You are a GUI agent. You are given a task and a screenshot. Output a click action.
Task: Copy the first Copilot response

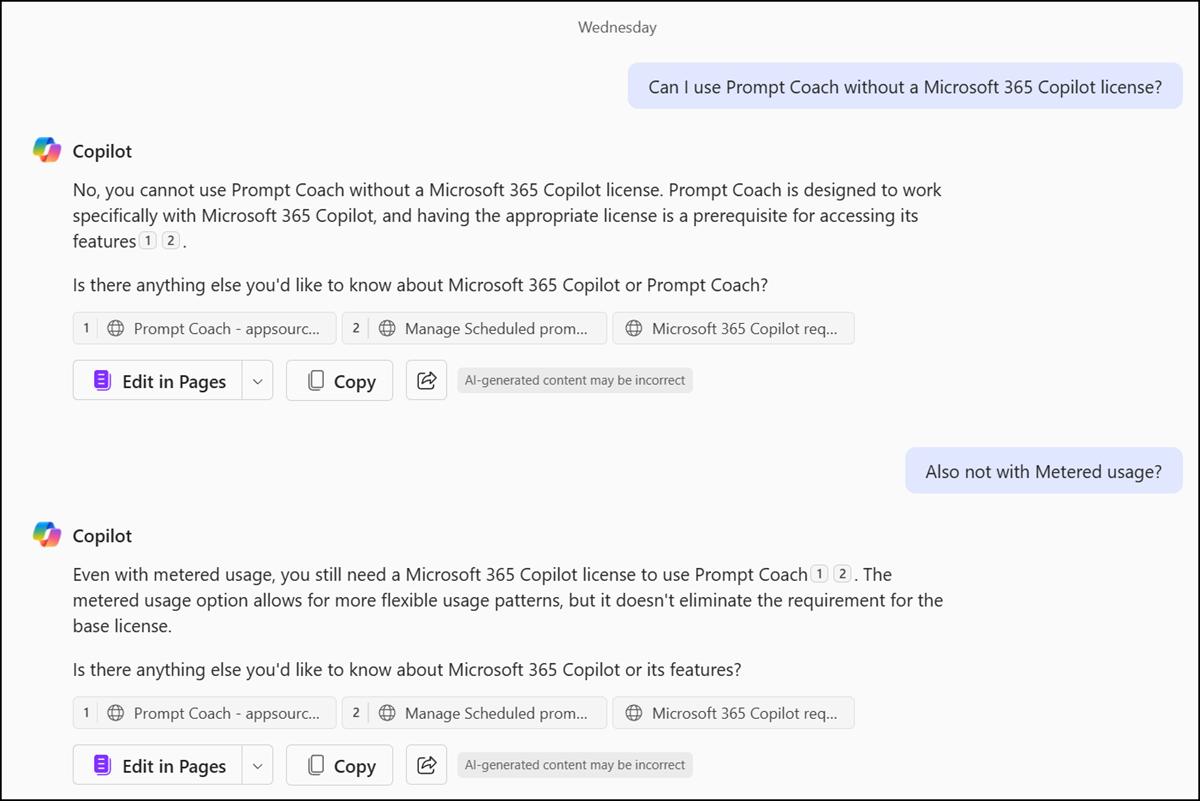[340, 381]
